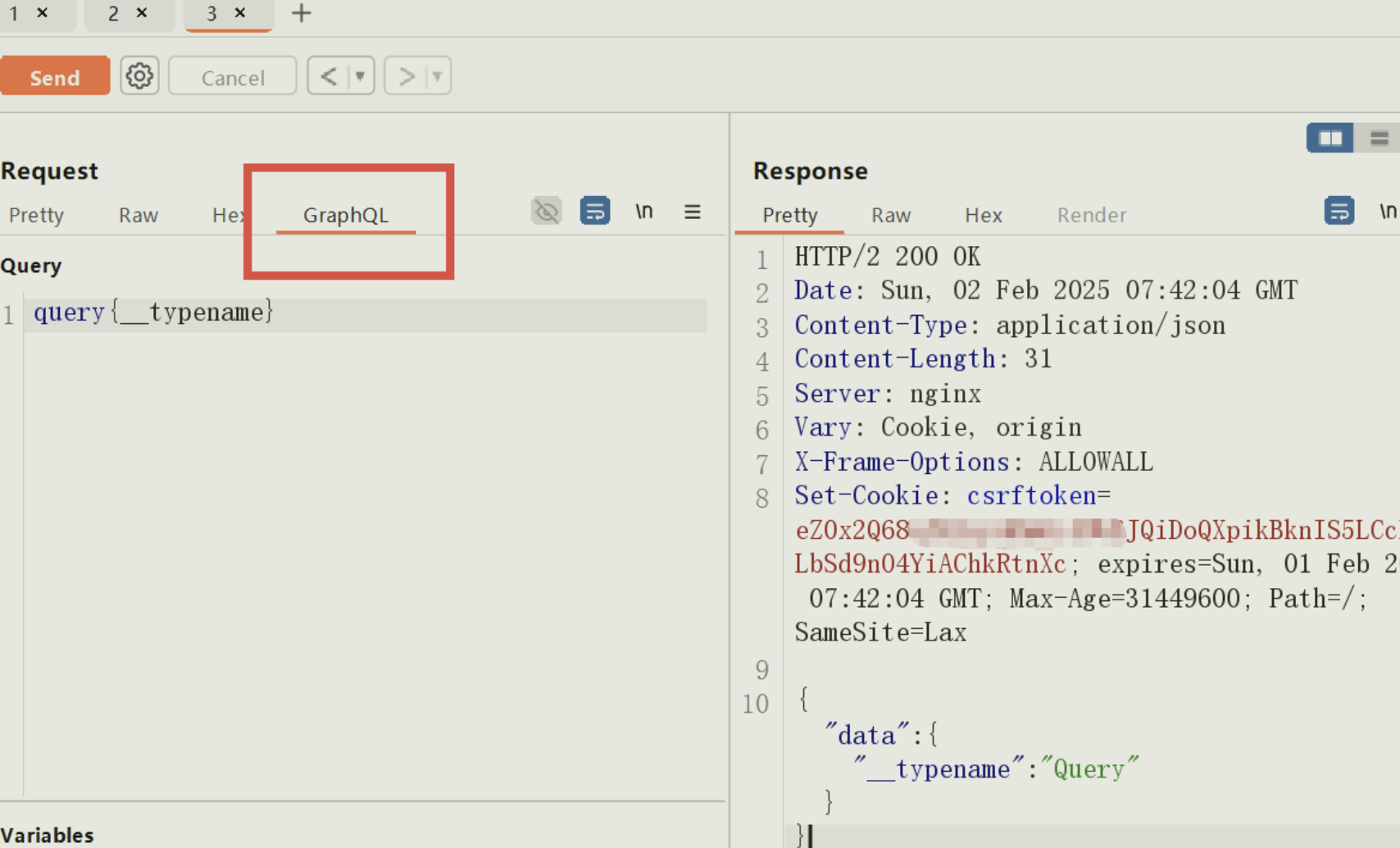The width and height of the screenshot is (1400, 848).
Task: Switch to stacked layout view
Action: click(x=1379, y=138)
